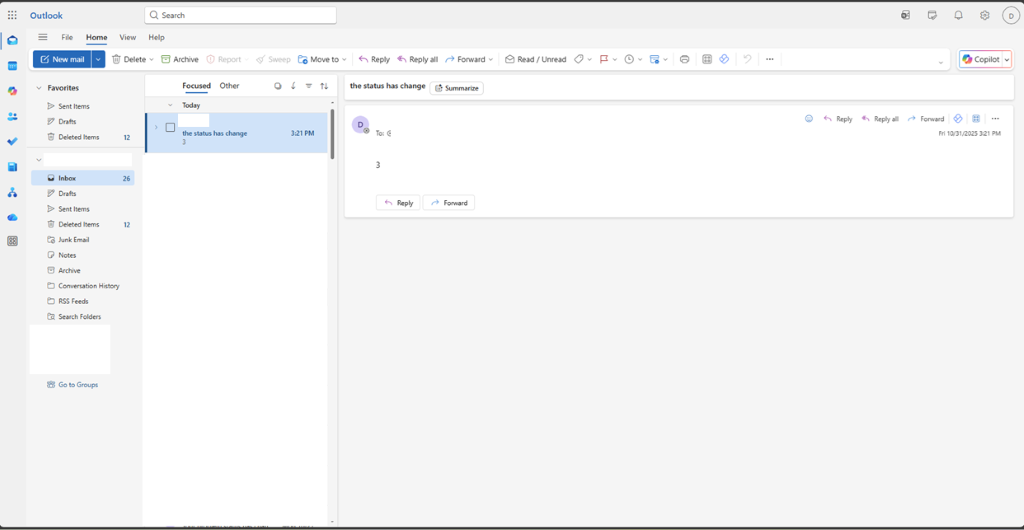Click the Sort arrows icon in message list

(x=324, y=86)
